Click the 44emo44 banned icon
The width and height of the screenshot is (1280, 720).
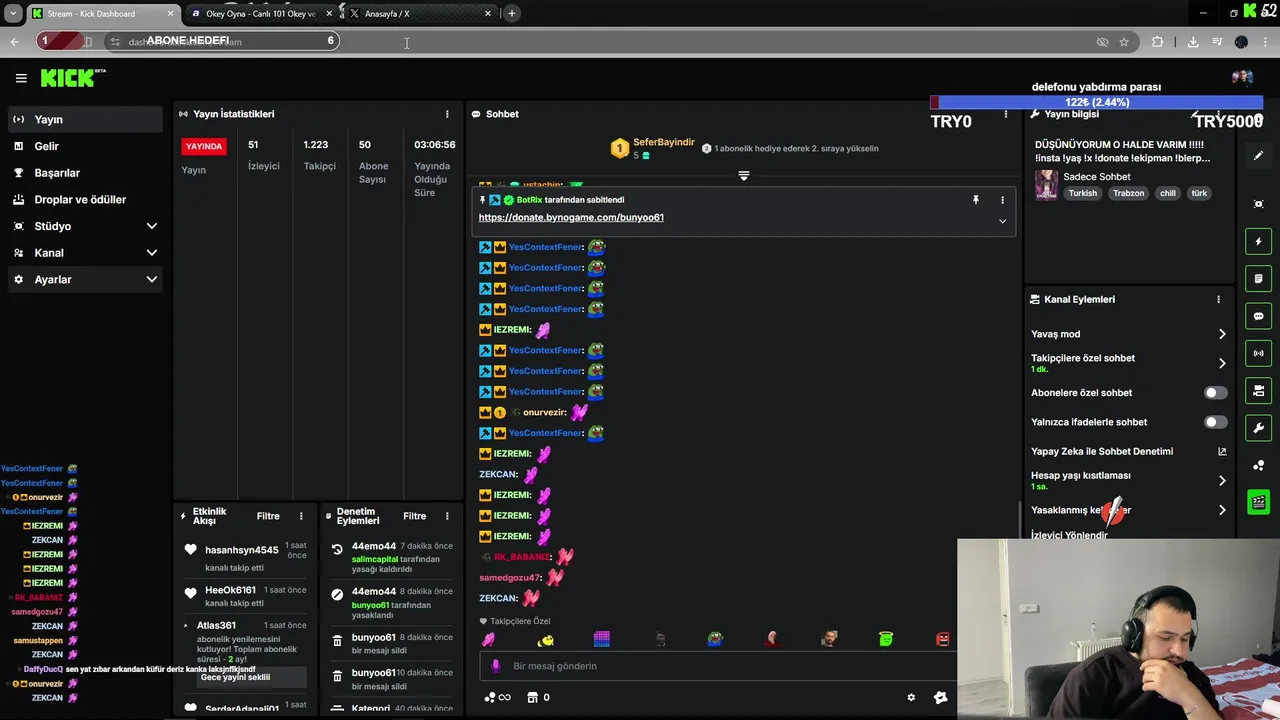click(337, 594)
